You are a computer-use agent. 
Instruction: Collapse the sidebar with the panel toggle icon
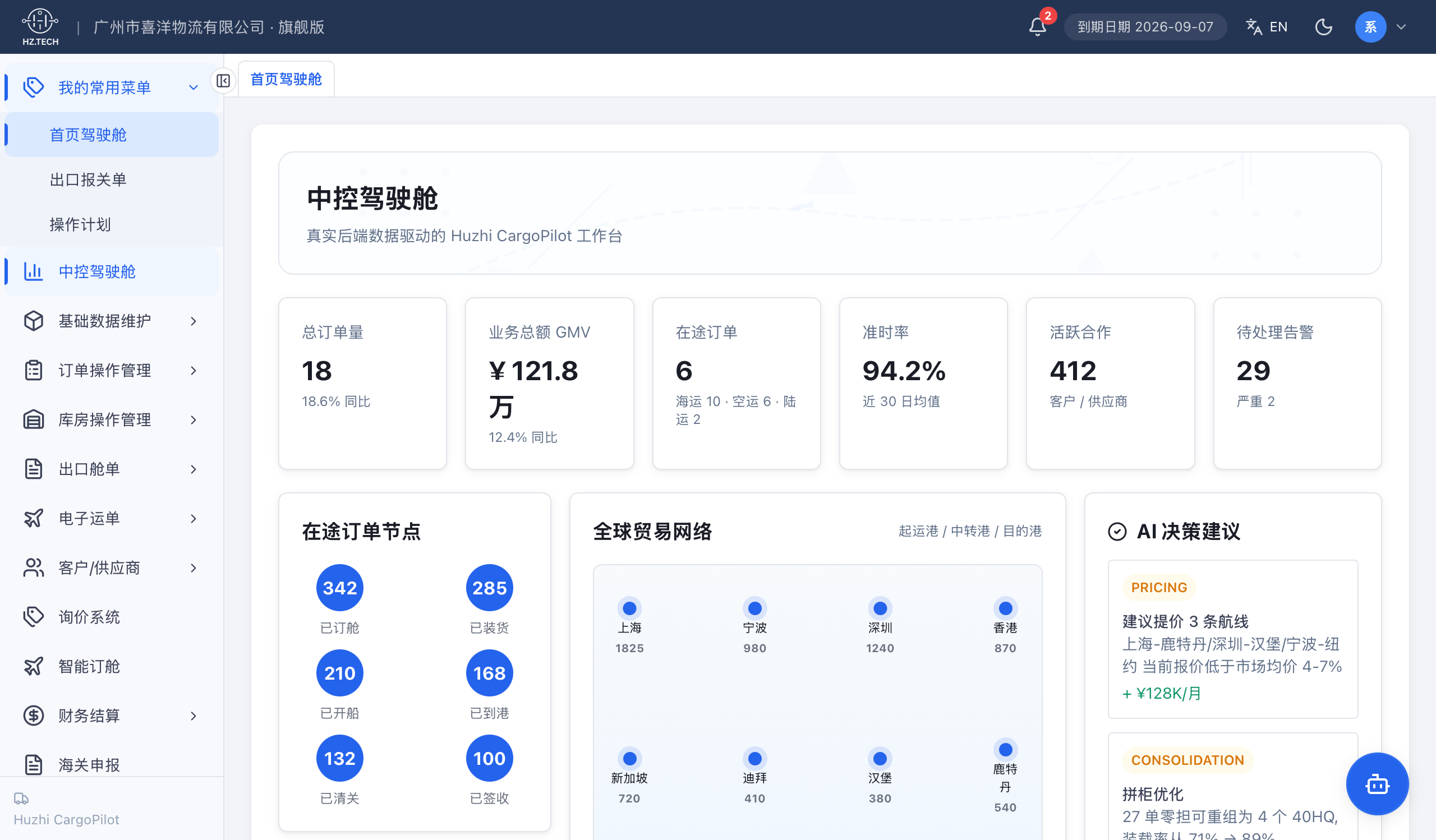223,81
